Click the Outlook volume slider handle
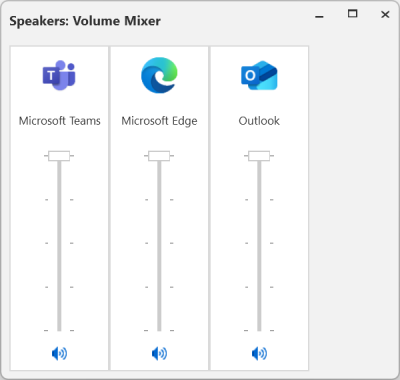The width and height of the screenshot is (400, 380). [259, 156]
